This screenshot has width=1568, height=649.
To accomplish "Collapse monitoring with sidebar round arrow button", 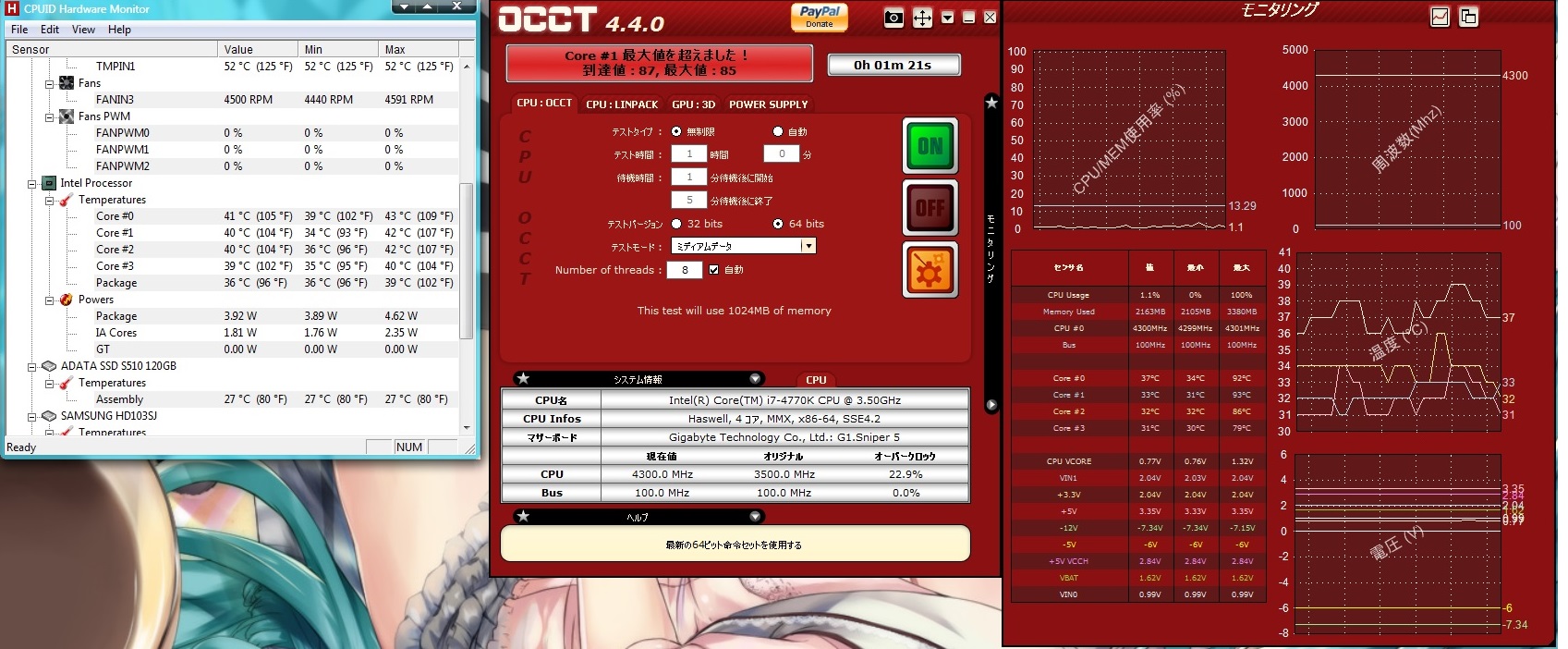I will [x=991, y=405].
